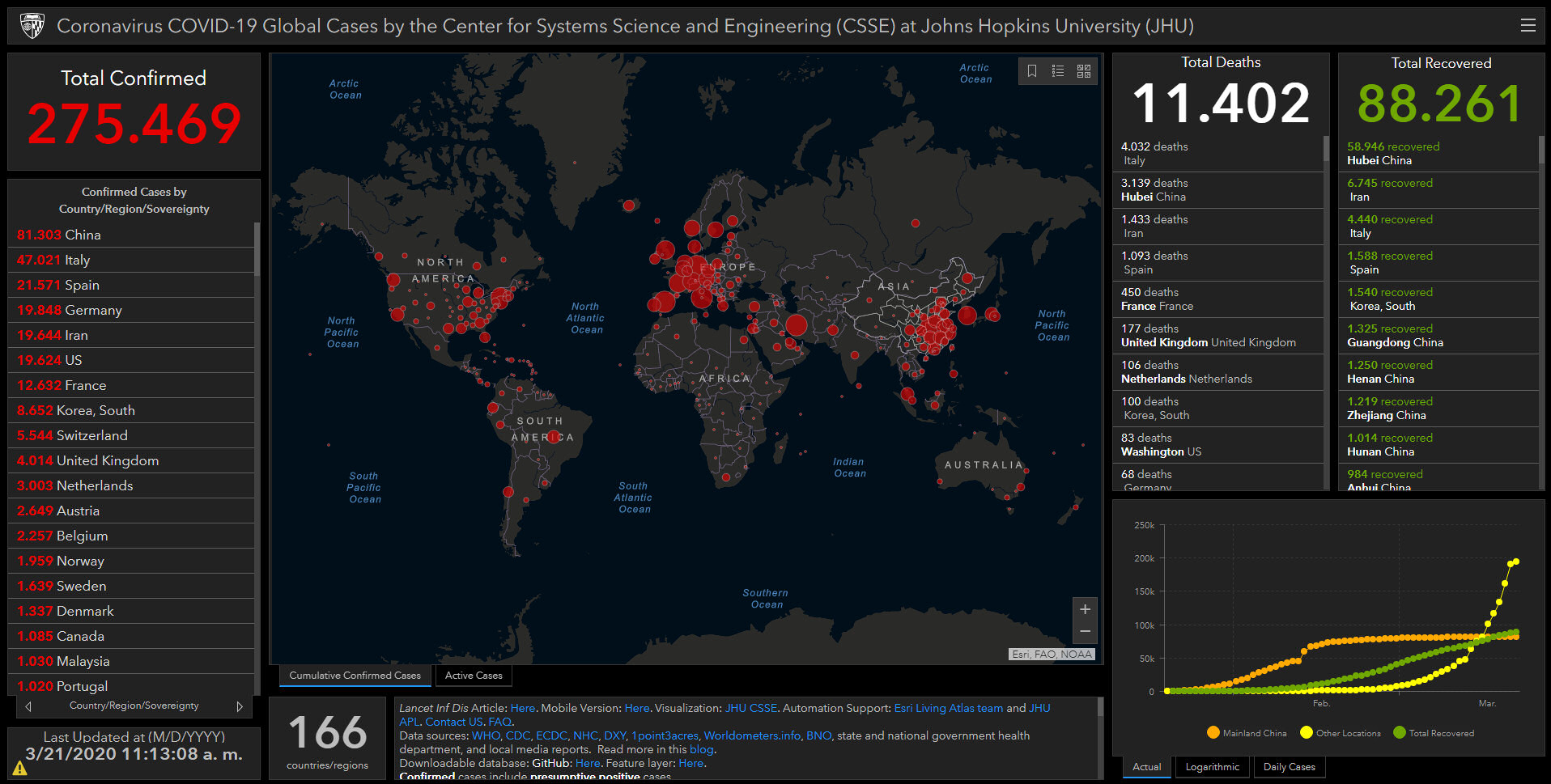Click the JHU shield logo

coord(32,26)
